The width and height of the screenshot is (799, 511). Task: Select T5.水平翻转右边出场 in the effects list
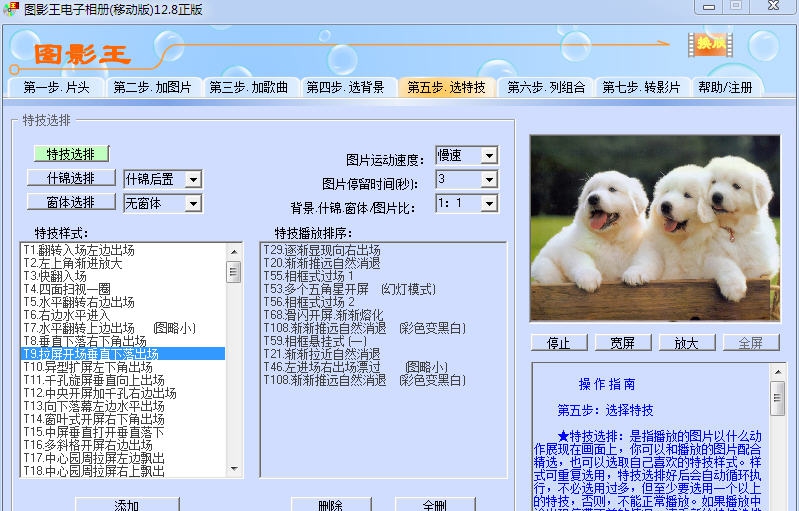[x=80, y=302]
